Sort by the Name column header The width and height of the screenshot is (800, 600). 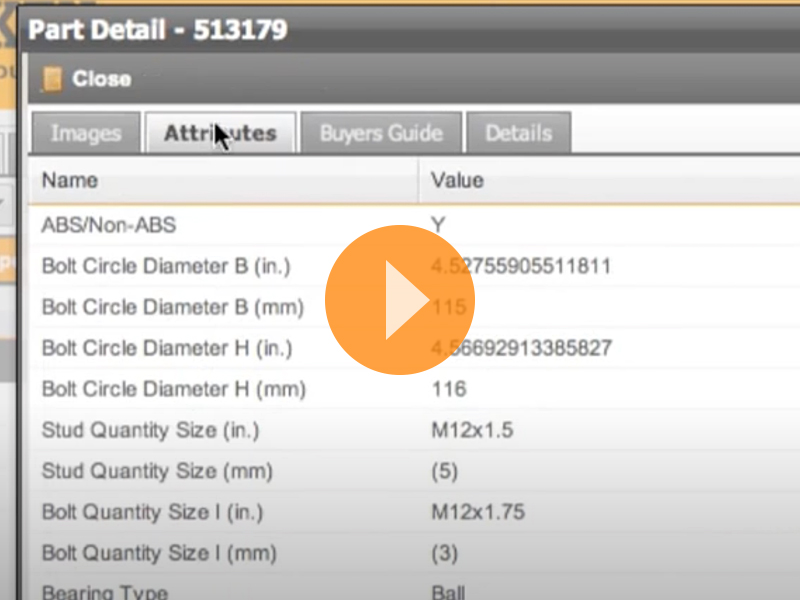68,180
